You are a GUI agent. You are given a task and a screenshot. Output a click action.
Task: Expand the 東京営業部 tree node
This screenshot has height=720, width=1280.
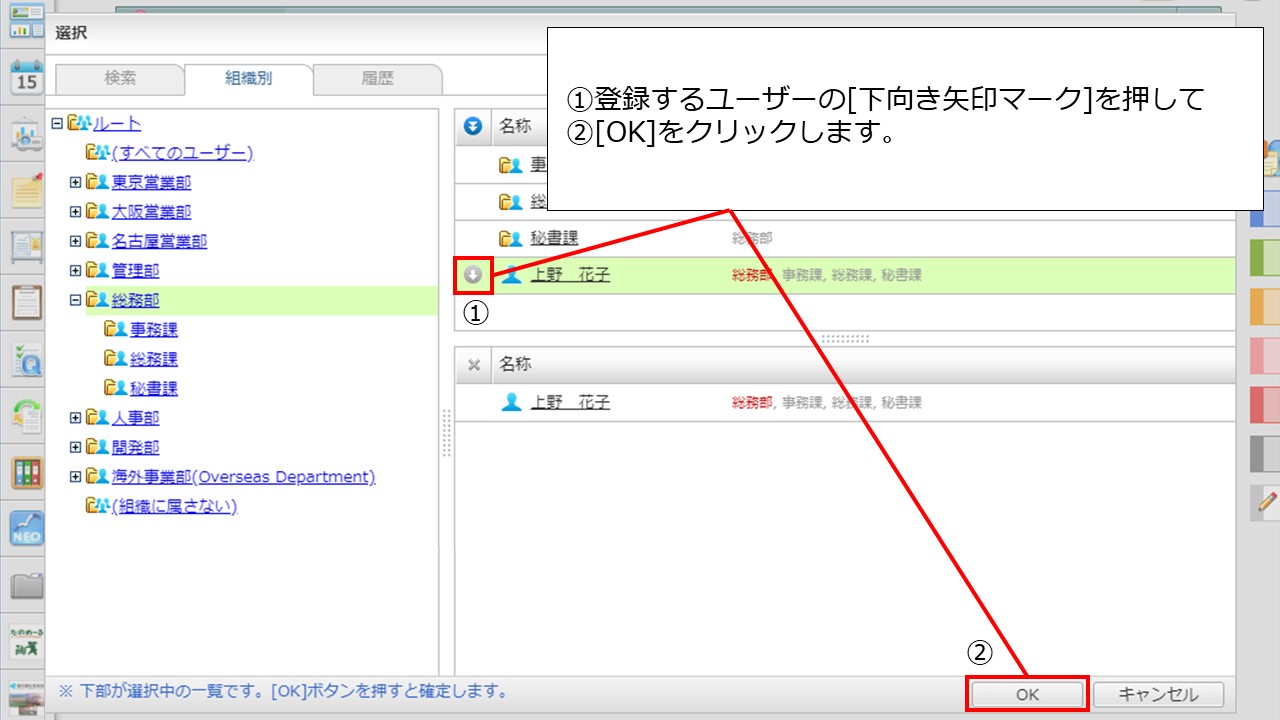[x=75, y=183]
